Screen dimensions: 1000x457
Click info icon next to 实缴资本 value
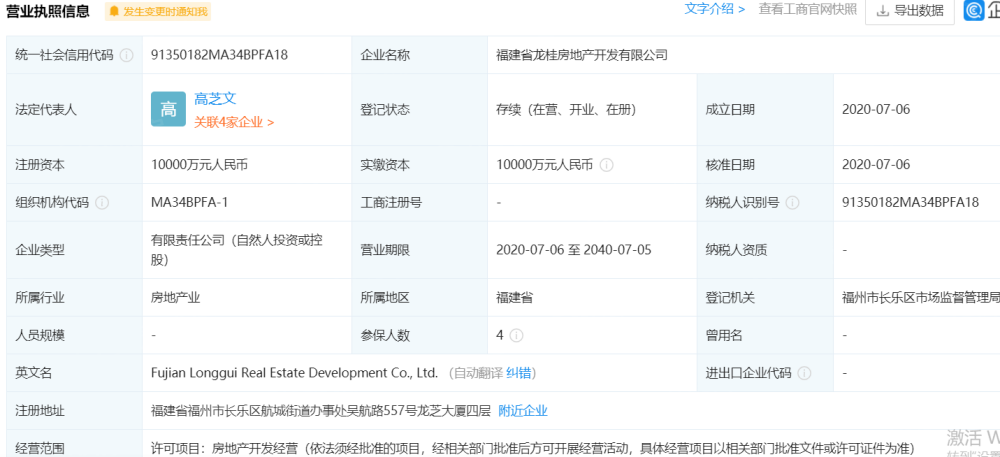pos(607,165)
